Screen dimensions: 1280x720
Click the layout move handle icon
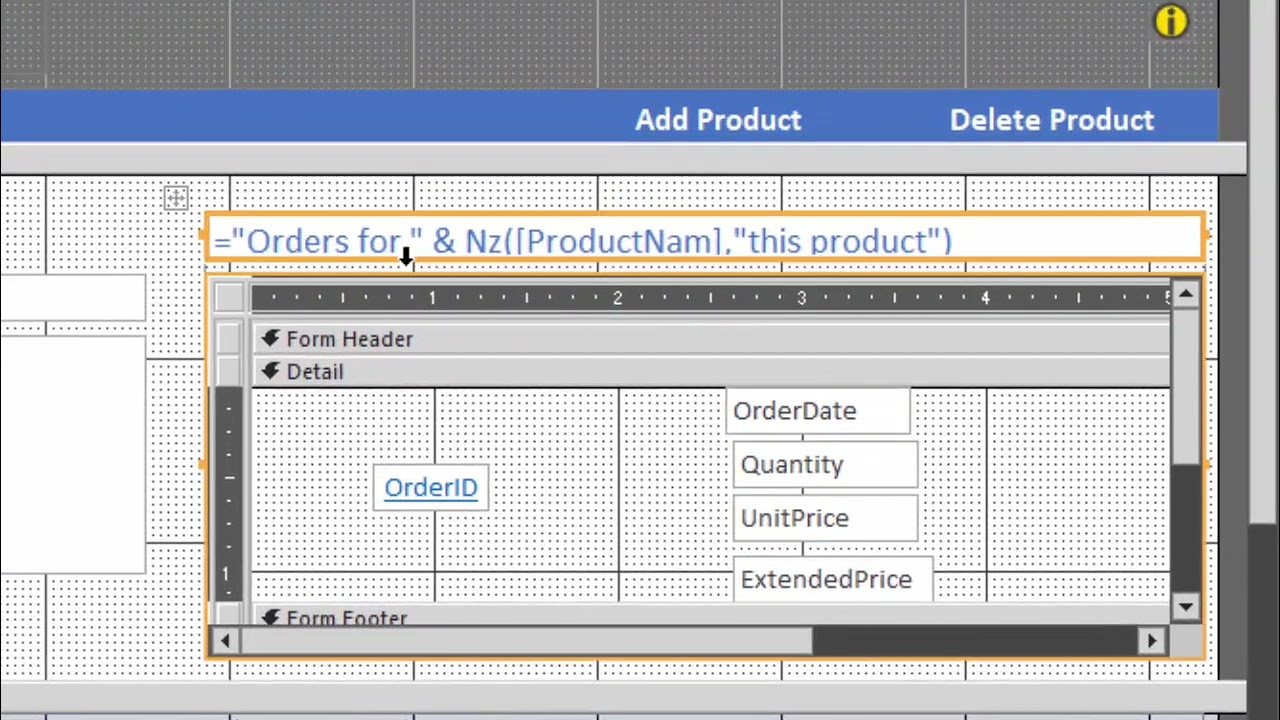[x=176, y=198]
